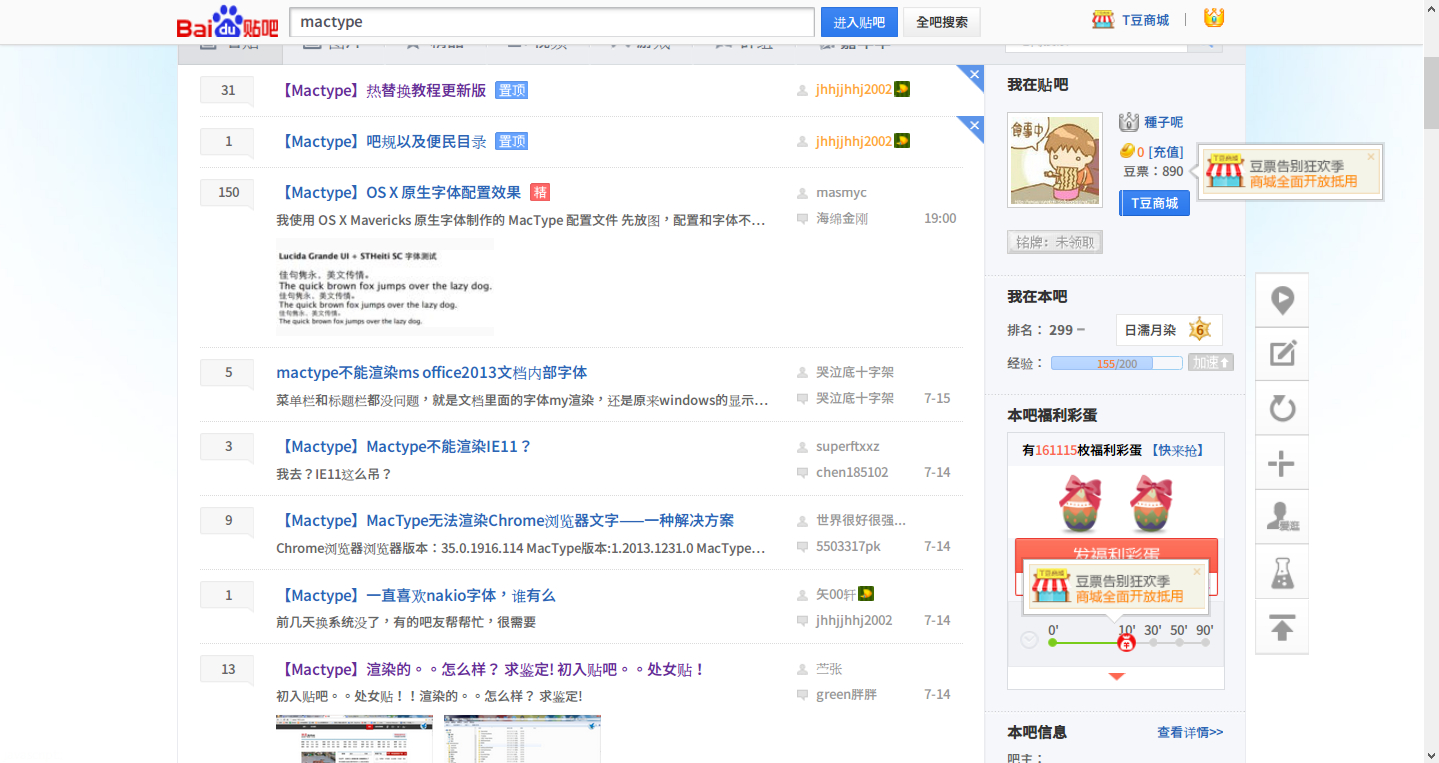
Task: Open the 查看详情>> link
Action: [1190, 732]
